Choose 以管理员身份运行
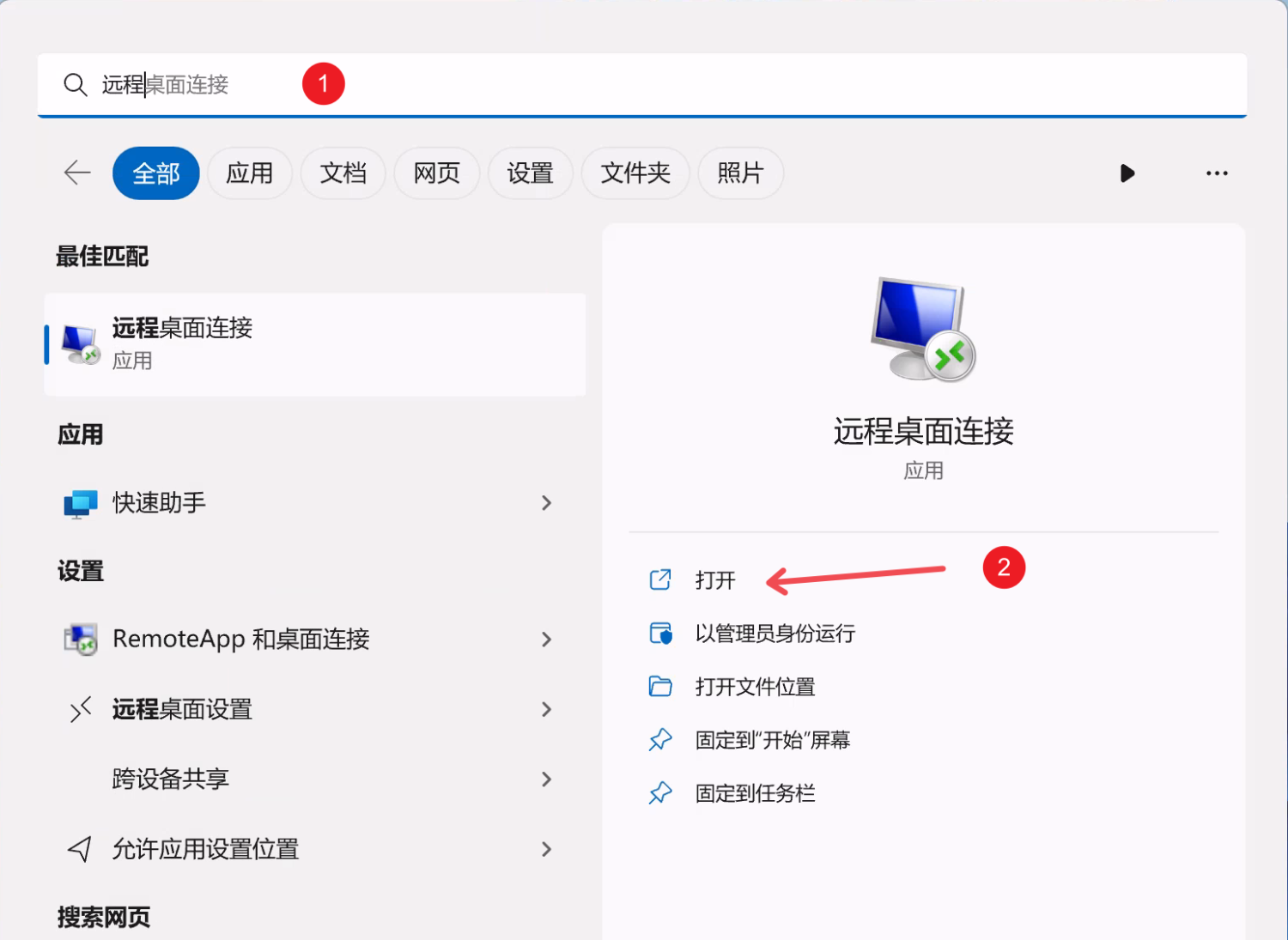This screenshot has width=1288, height=940. pyautogui.click(x=775, y=634)
